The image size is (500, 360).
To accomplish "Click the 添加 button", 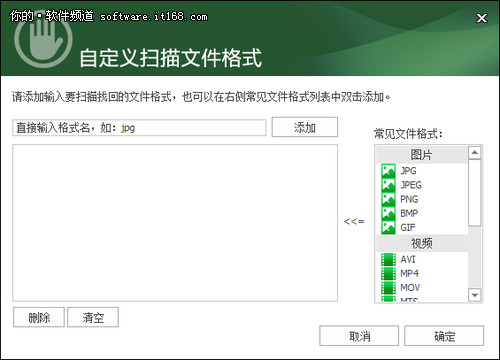I will (305, 127).
